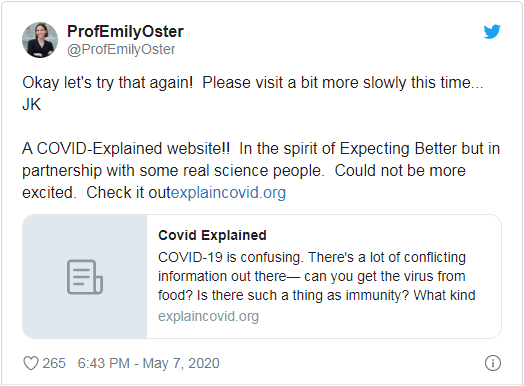The image size is (524, 386).
Task: Click the ProfEmilyOster display name
Action: pos(125,31)
